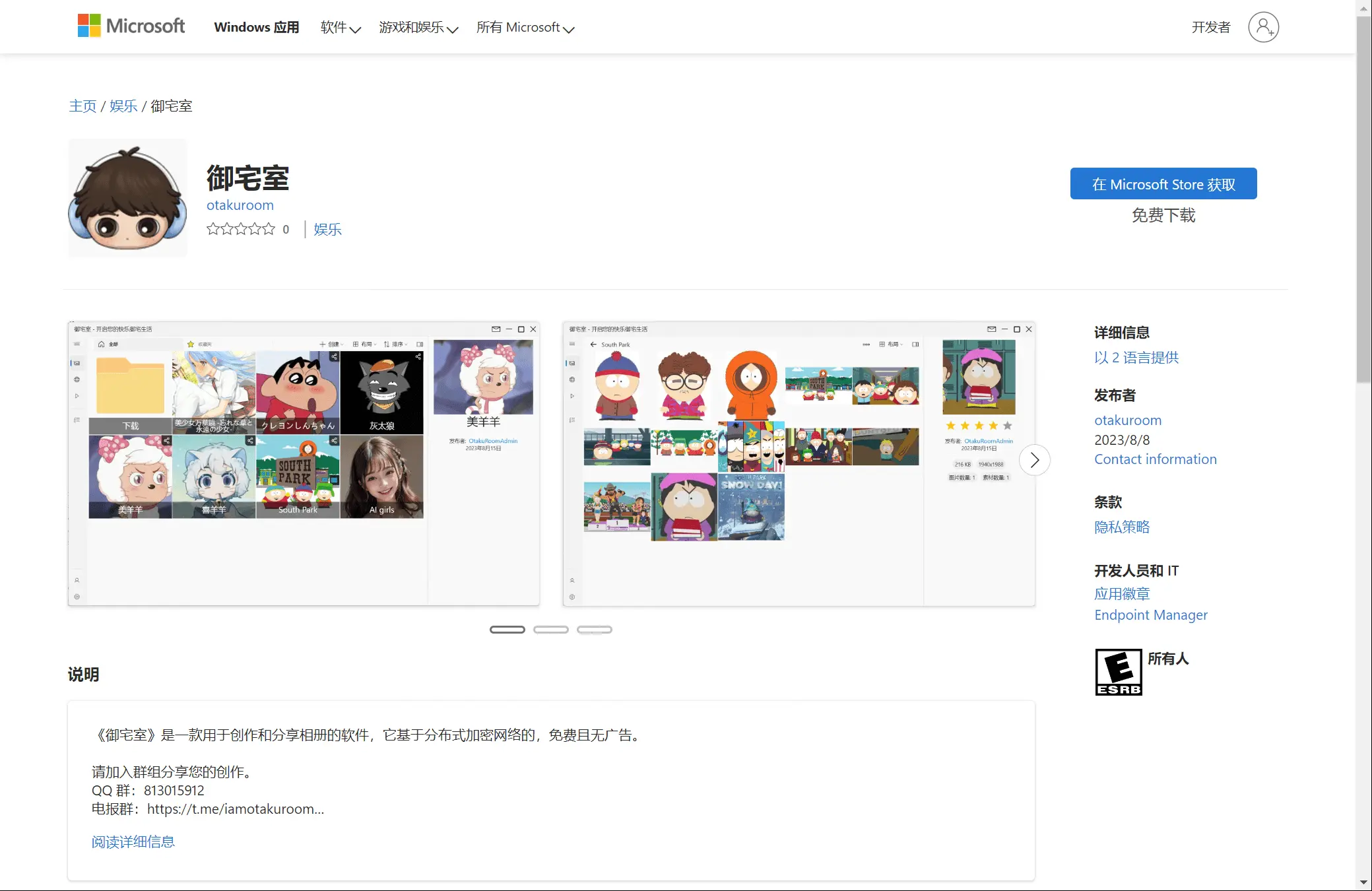Screen dimensions: 1372x891
Task: Open the 所有 Microsoft dropdown
Action: point(525,27)
